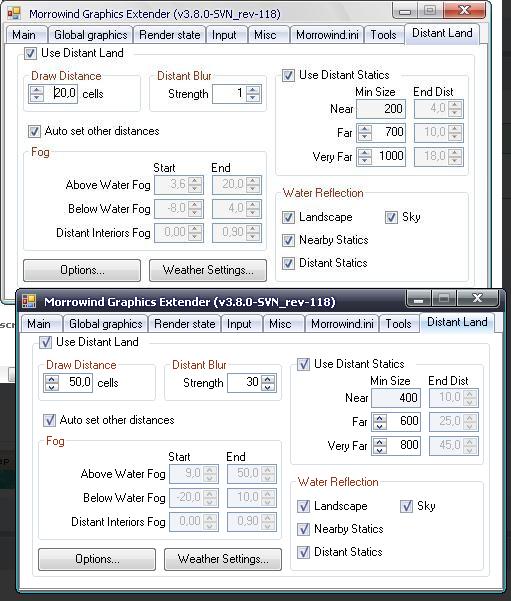The image size is (511, 601).
Task: Click the Very Far End Dist field showing 45,0
Action: (x=454, y=445)
